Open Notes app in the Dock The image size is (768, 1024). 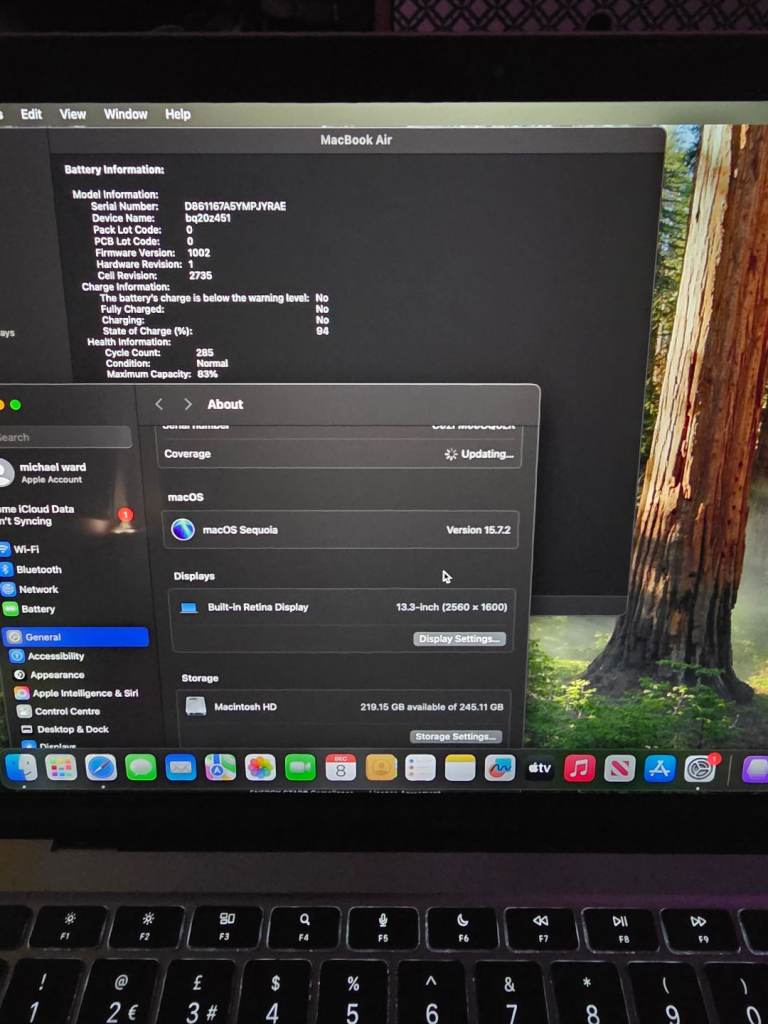[x=460, y=768]
